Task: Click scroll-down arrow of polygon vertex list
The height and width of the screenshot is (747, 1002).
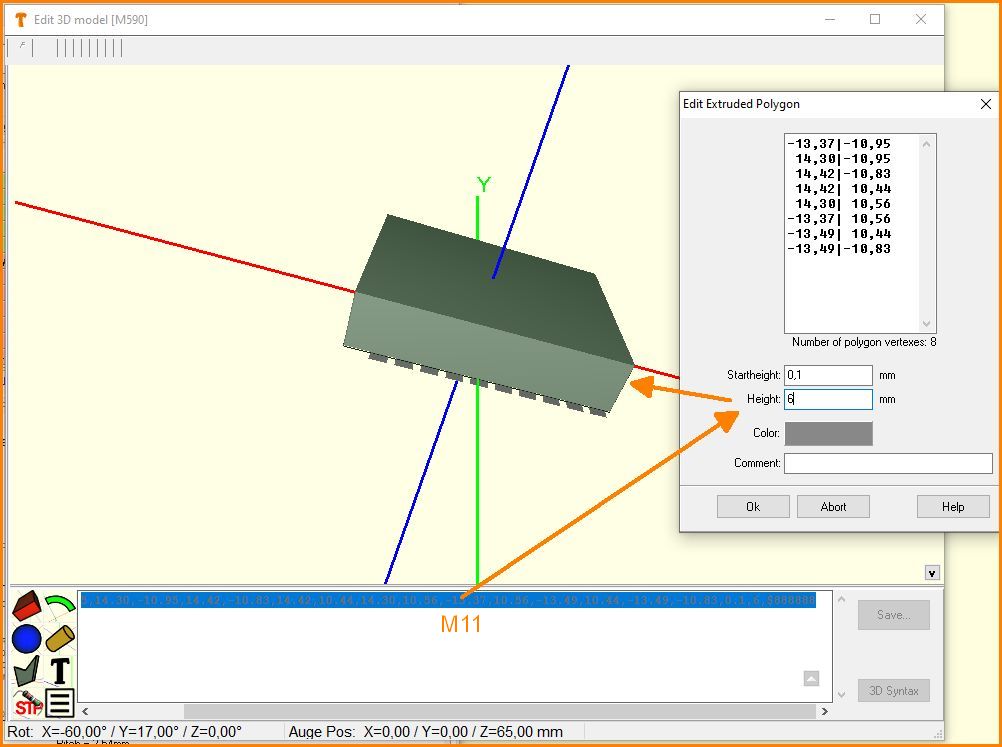Action: click(x=926, y=324)
